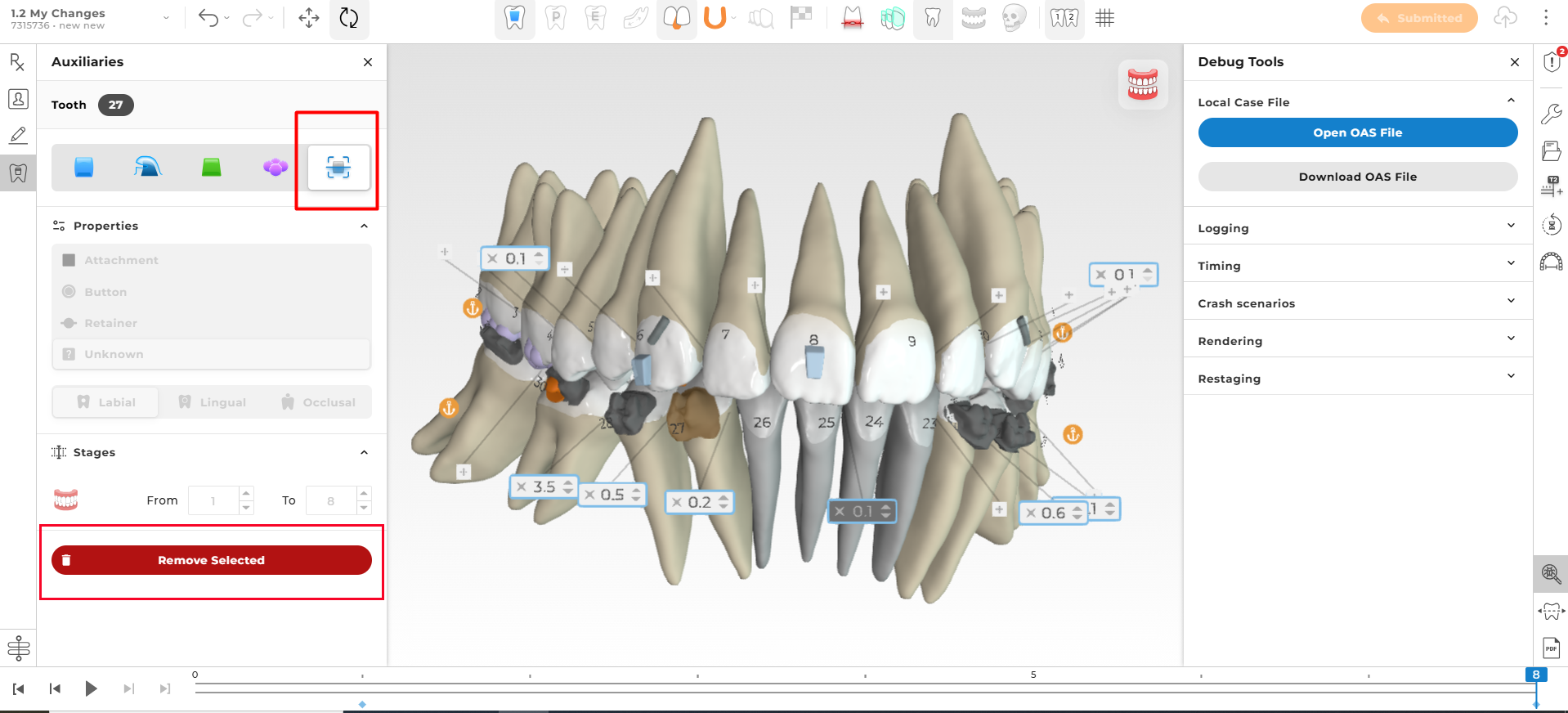Select the purple cluster auxiliary icon
Screen dimensions: 1568x713
click(276, 168)
